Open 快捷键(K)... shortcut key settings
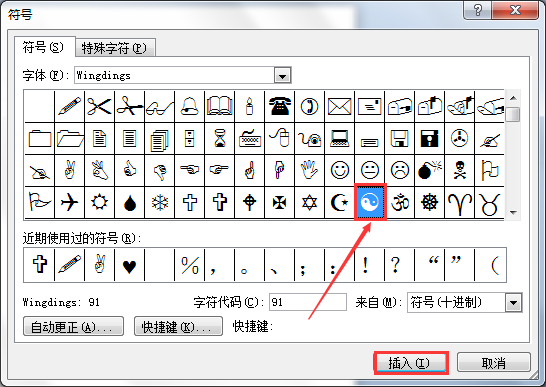 (x=178, y=326)
